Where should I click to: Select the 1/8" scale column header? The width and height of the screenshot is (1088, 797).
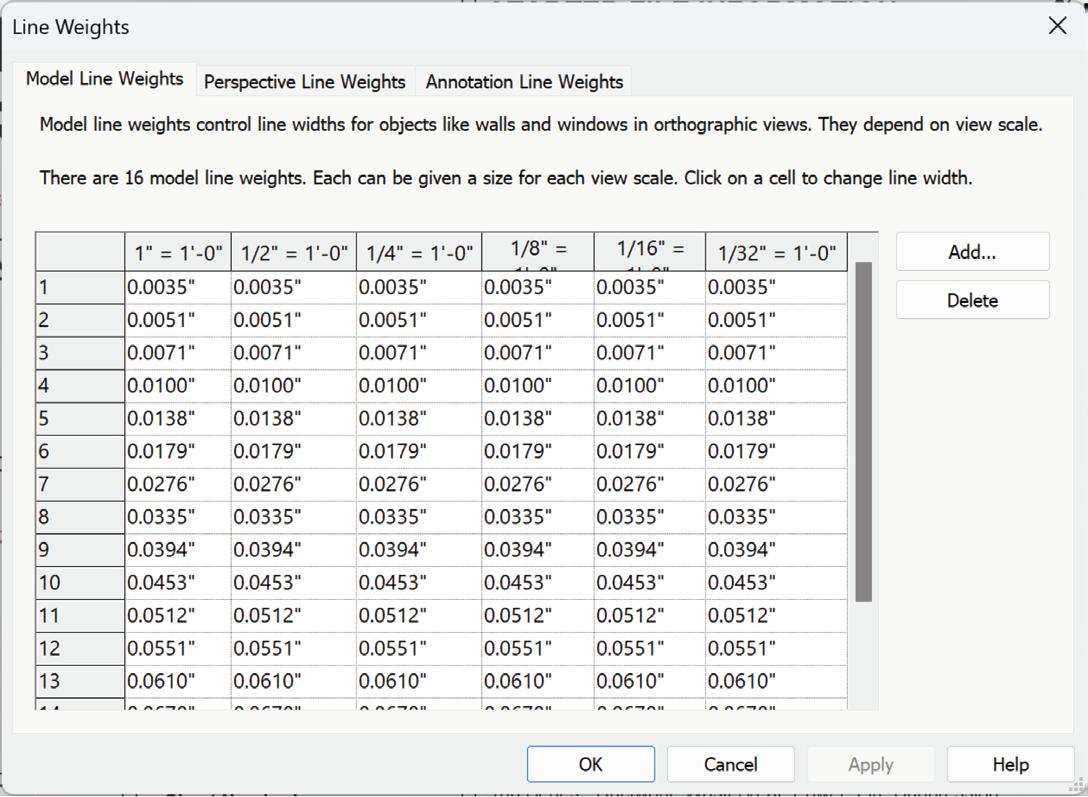point(538,252)
